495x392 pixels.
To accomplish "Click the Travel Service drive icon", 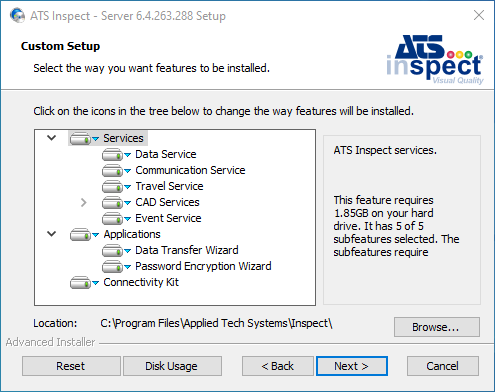I will (x=112, y=187).
